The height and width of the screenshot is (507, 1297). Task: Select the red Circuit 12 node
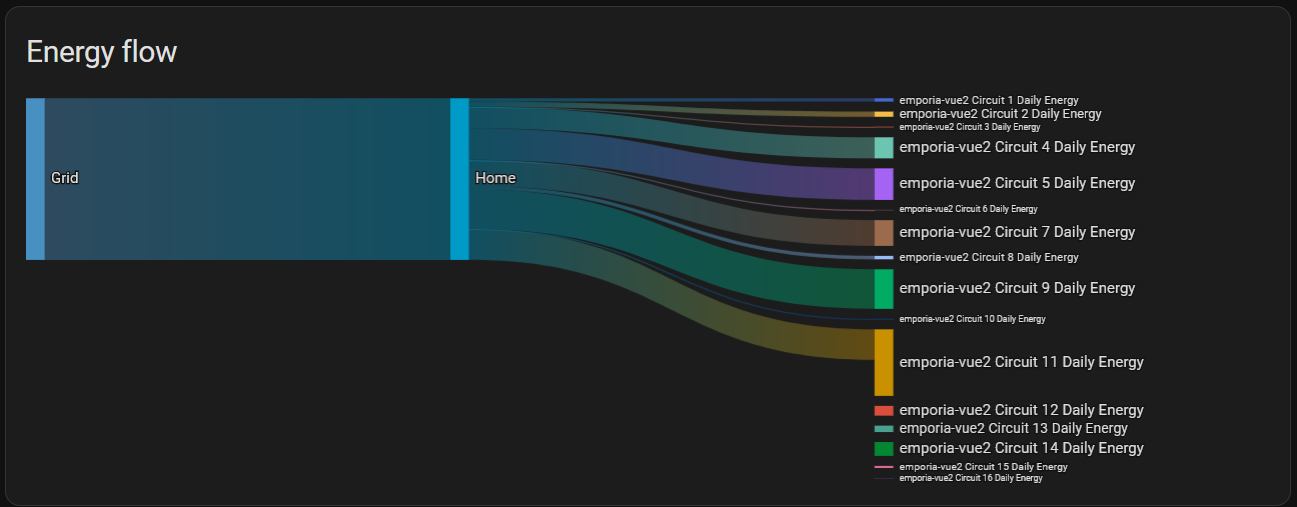883,411
